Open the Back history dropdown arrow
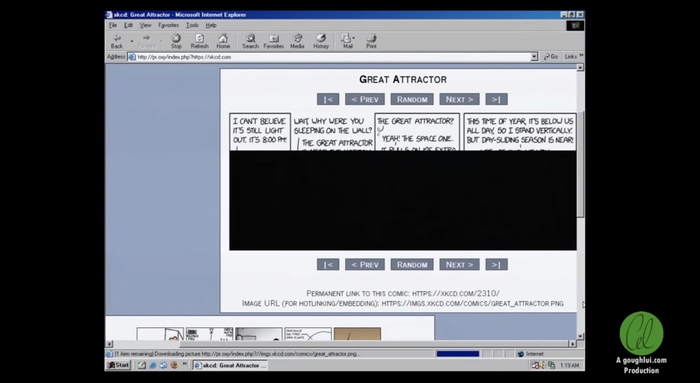 (x=132, y=42)
